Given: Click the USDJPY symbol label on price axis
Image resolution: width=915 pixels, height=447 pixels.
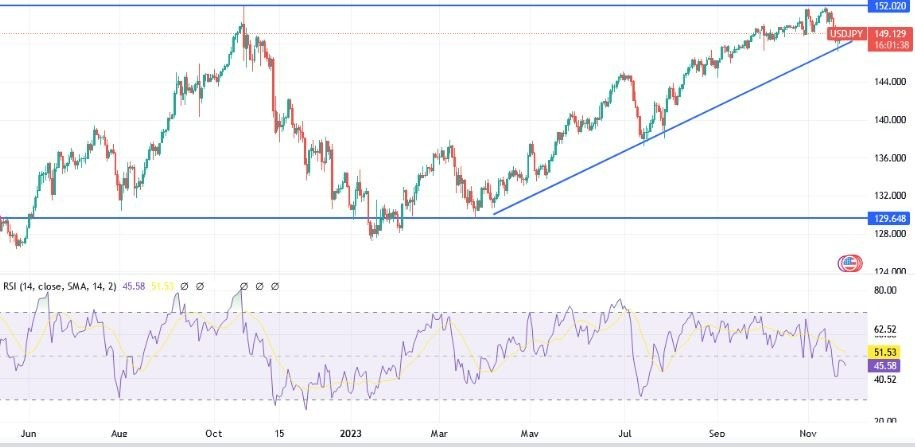Looking at the screenshot, I should pos(847,34).
